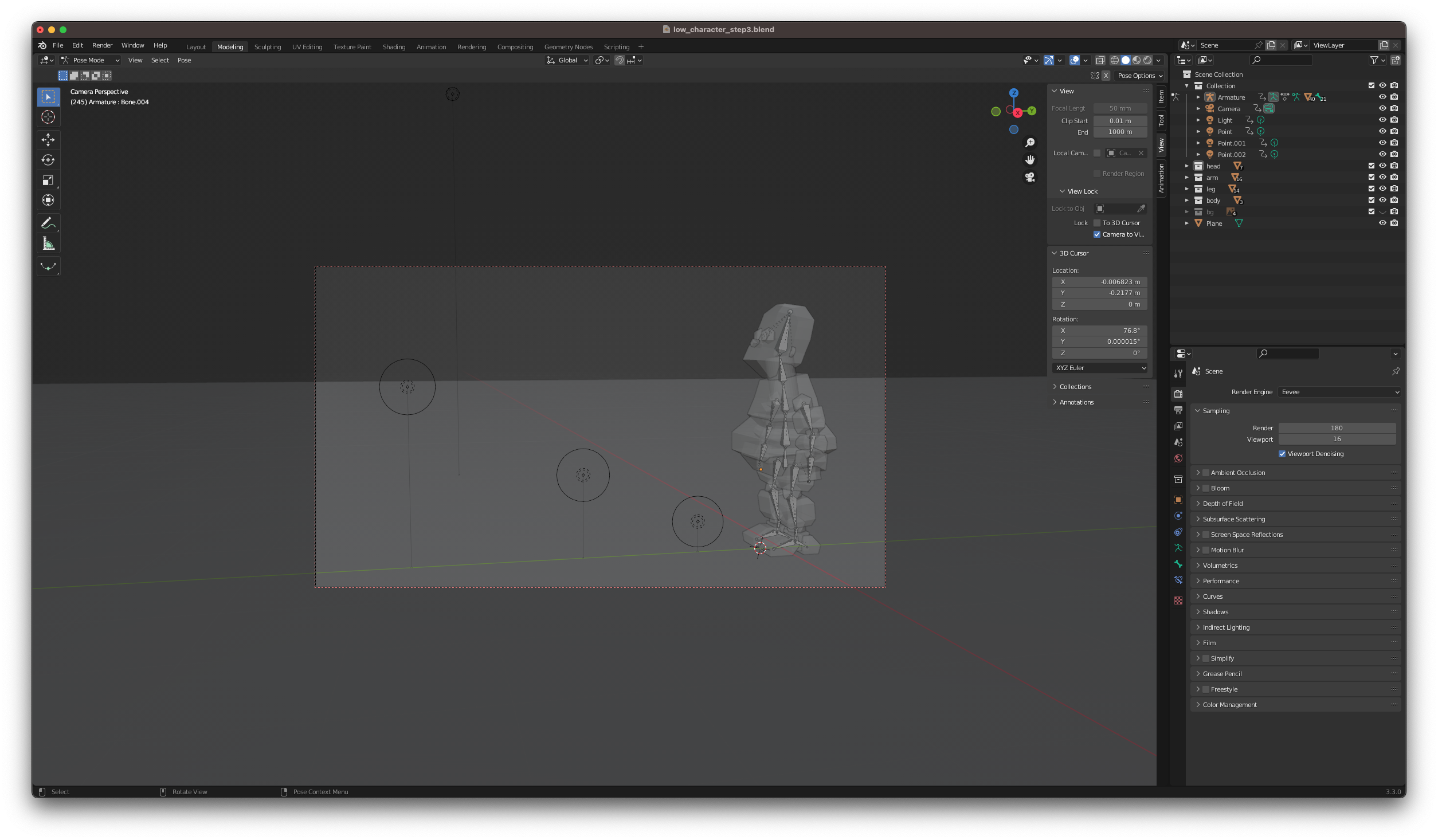
Task: Hide the Plane object in outliner
Action: point(1382,223)
